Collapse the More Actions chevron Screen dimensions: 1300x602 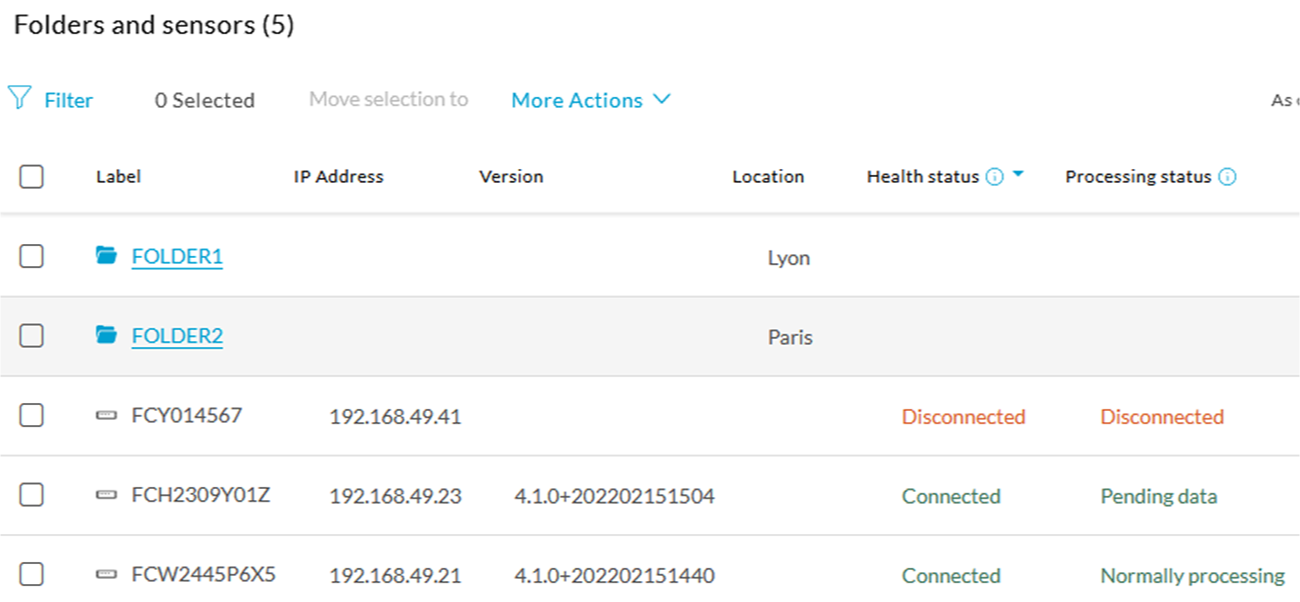661,99
